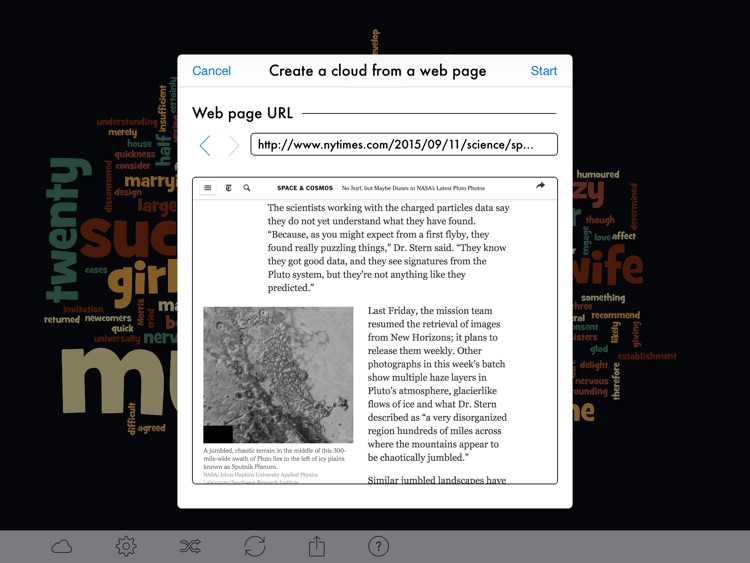Tap the word 'twenty' in the cloud
Image resolution: width=750 pixels, height=563 pixels.
click(x=67, y=230)
